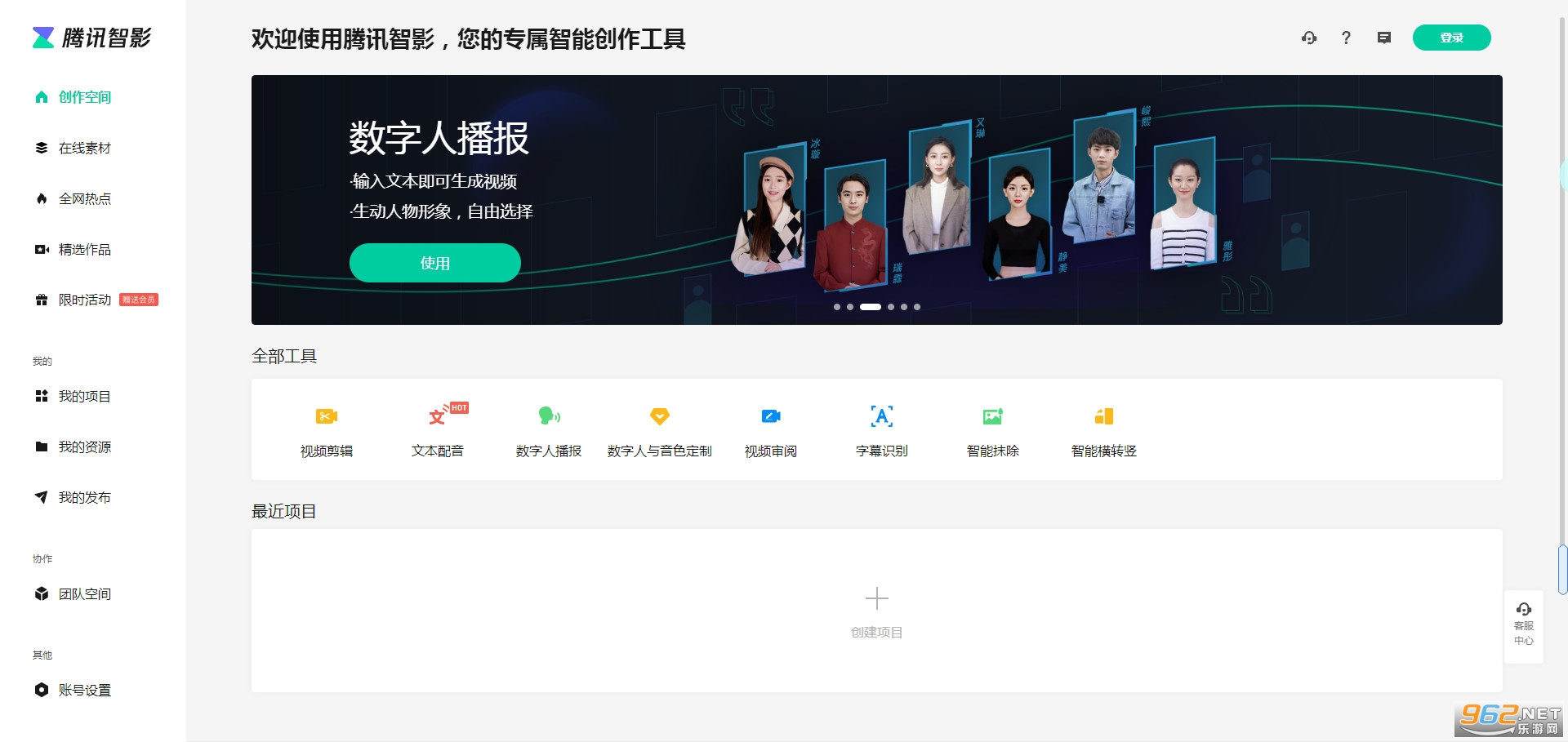Open the 智能抹除 tool icon

click(x=993, y=416)
